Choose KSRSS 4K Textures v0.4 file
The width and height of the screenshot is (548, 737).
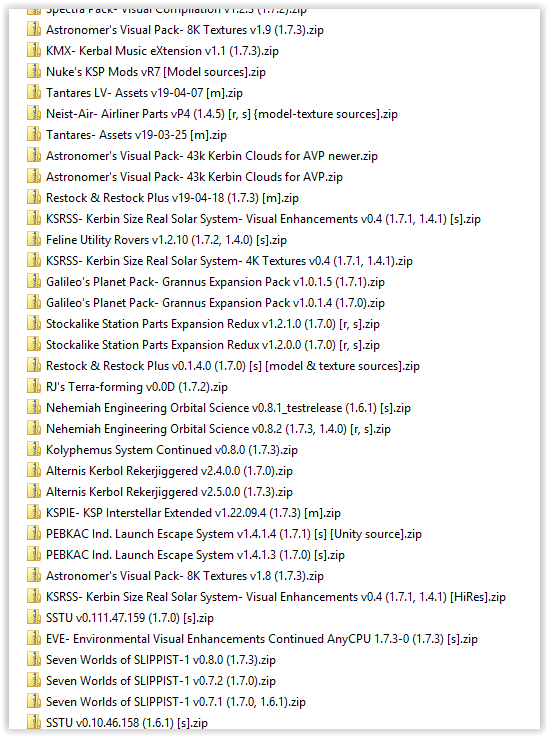point(229,261)
